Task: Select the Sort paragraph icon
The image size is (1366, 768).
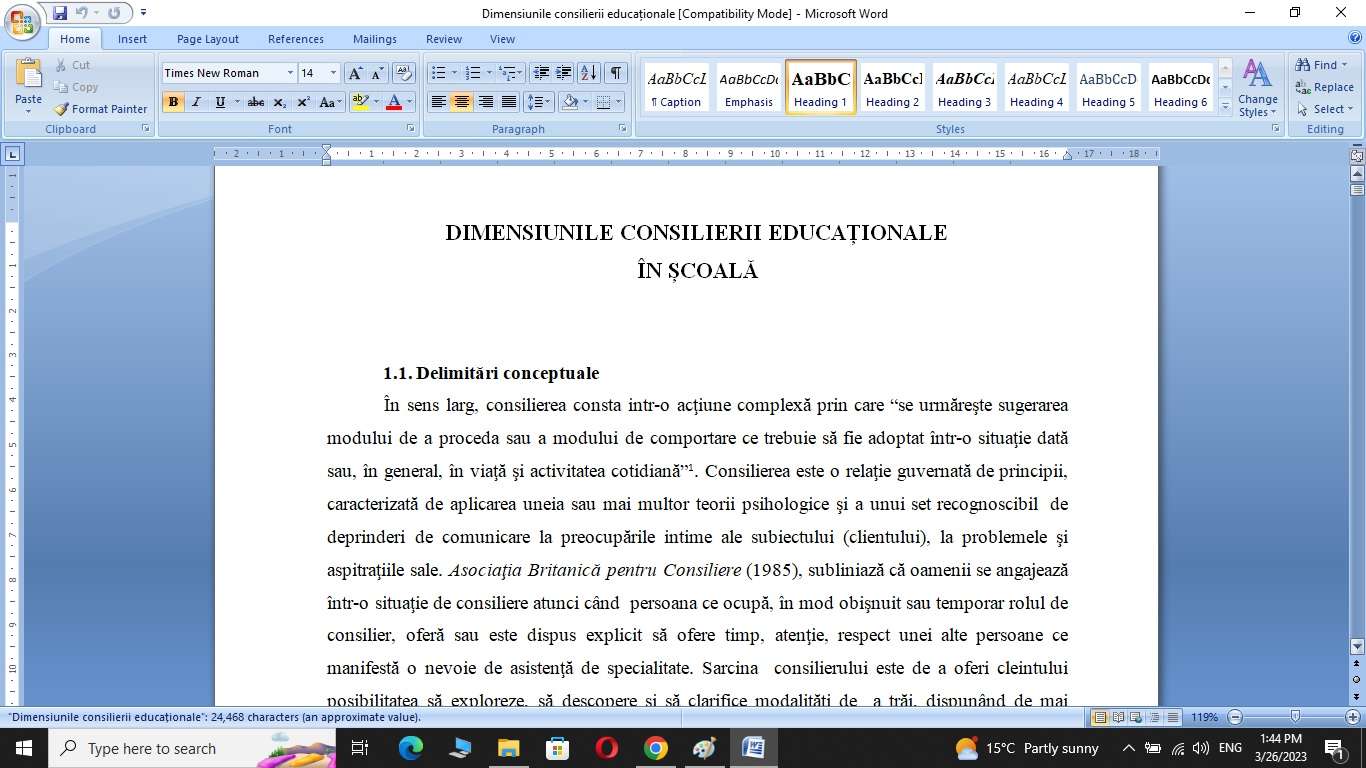Action: pos(589,73)
